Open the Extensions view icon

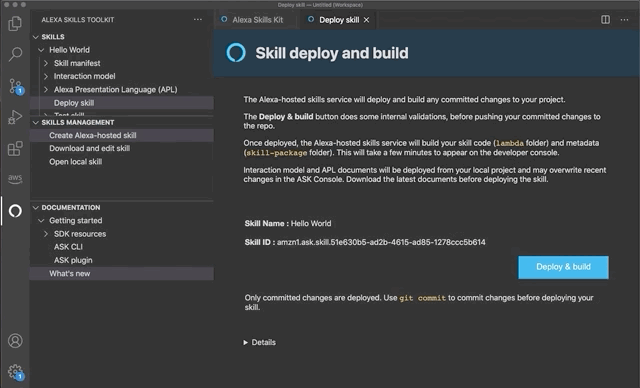(15, 149)
